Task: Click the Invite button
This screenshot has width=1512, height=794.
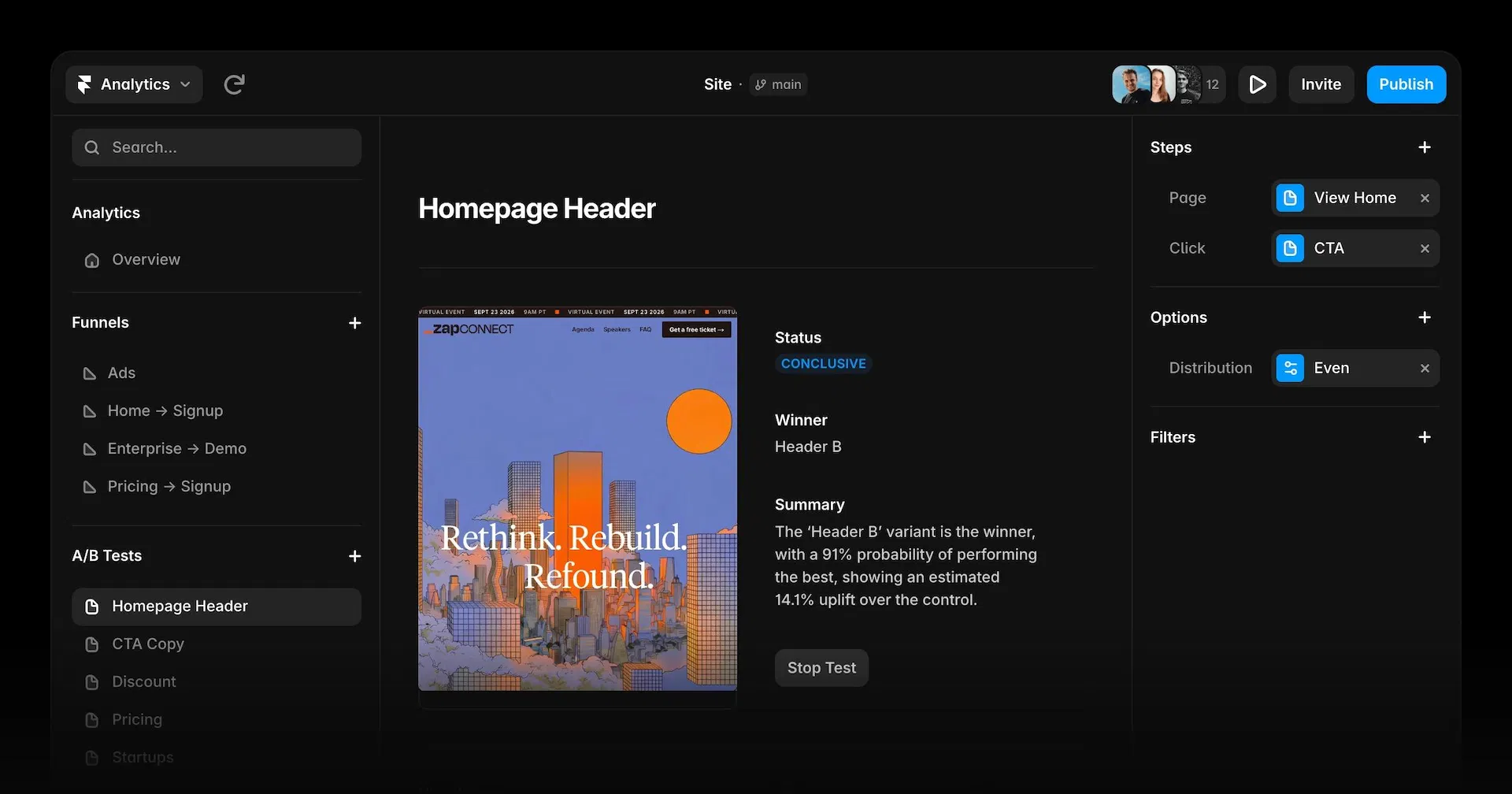Action: 1321,84
